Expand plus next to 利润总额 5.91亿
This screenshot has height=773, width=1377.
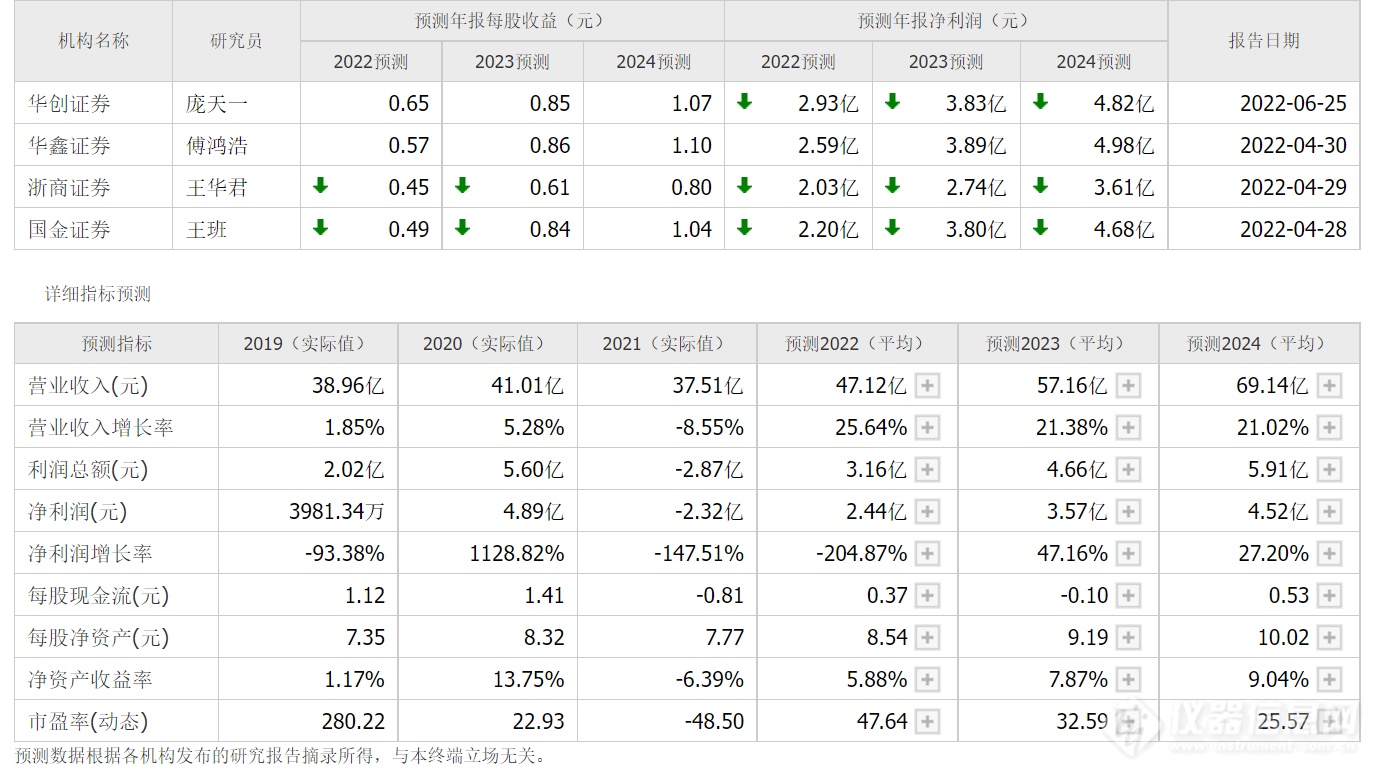(x=1329, y=470)
